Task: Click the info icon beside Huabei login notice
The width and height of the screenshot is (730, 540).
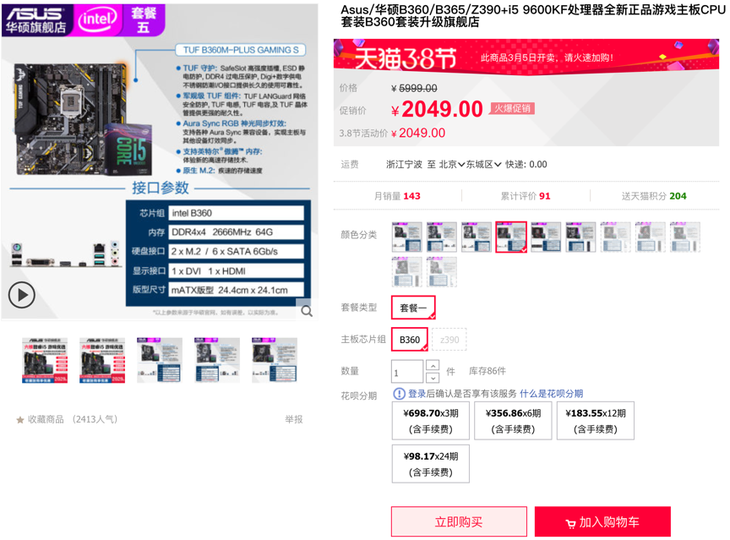Action: coord(399,394)
